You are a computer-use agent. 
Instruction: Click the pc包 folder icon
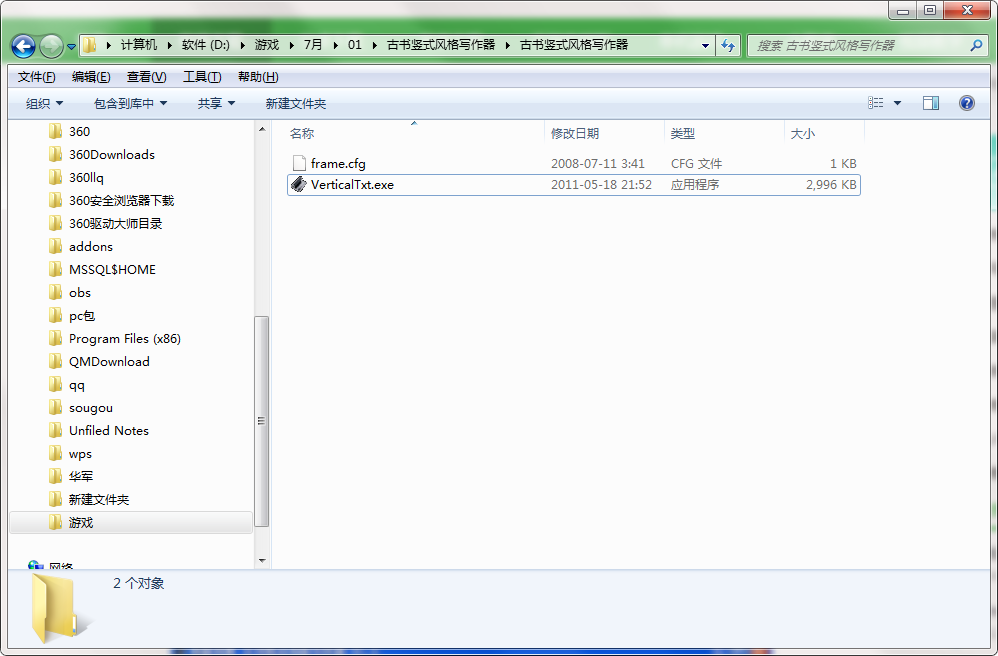(x=56, y=316)
